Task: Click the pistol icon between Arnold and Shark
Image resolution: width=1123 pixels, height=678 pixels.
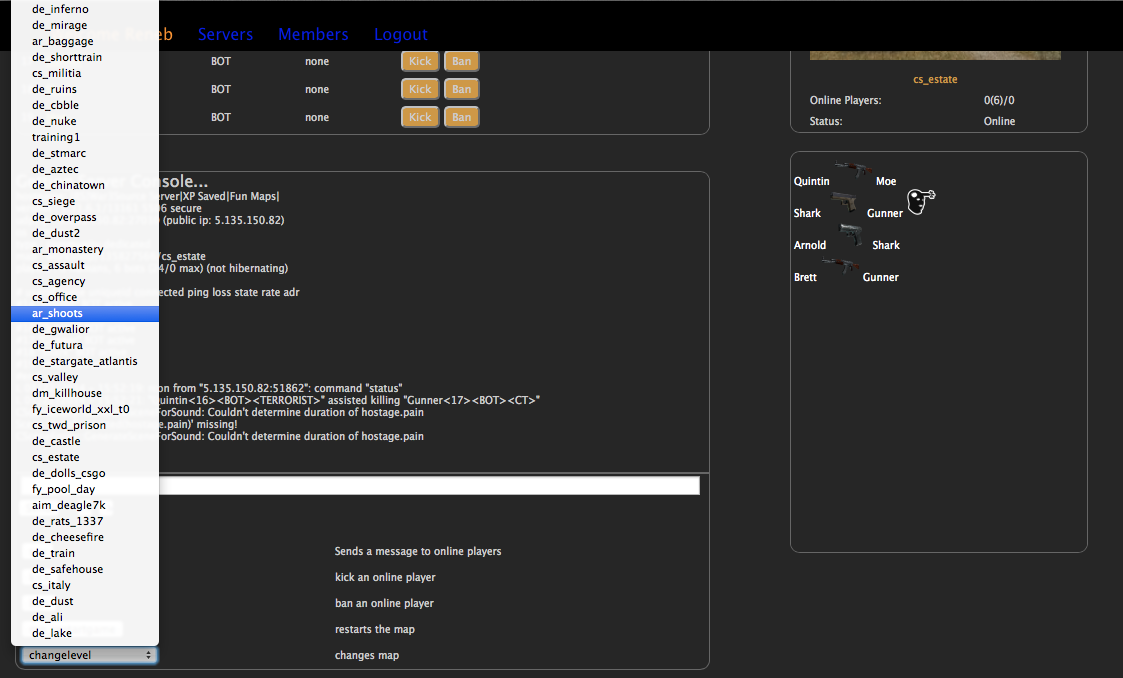Action: coord(850,235)
